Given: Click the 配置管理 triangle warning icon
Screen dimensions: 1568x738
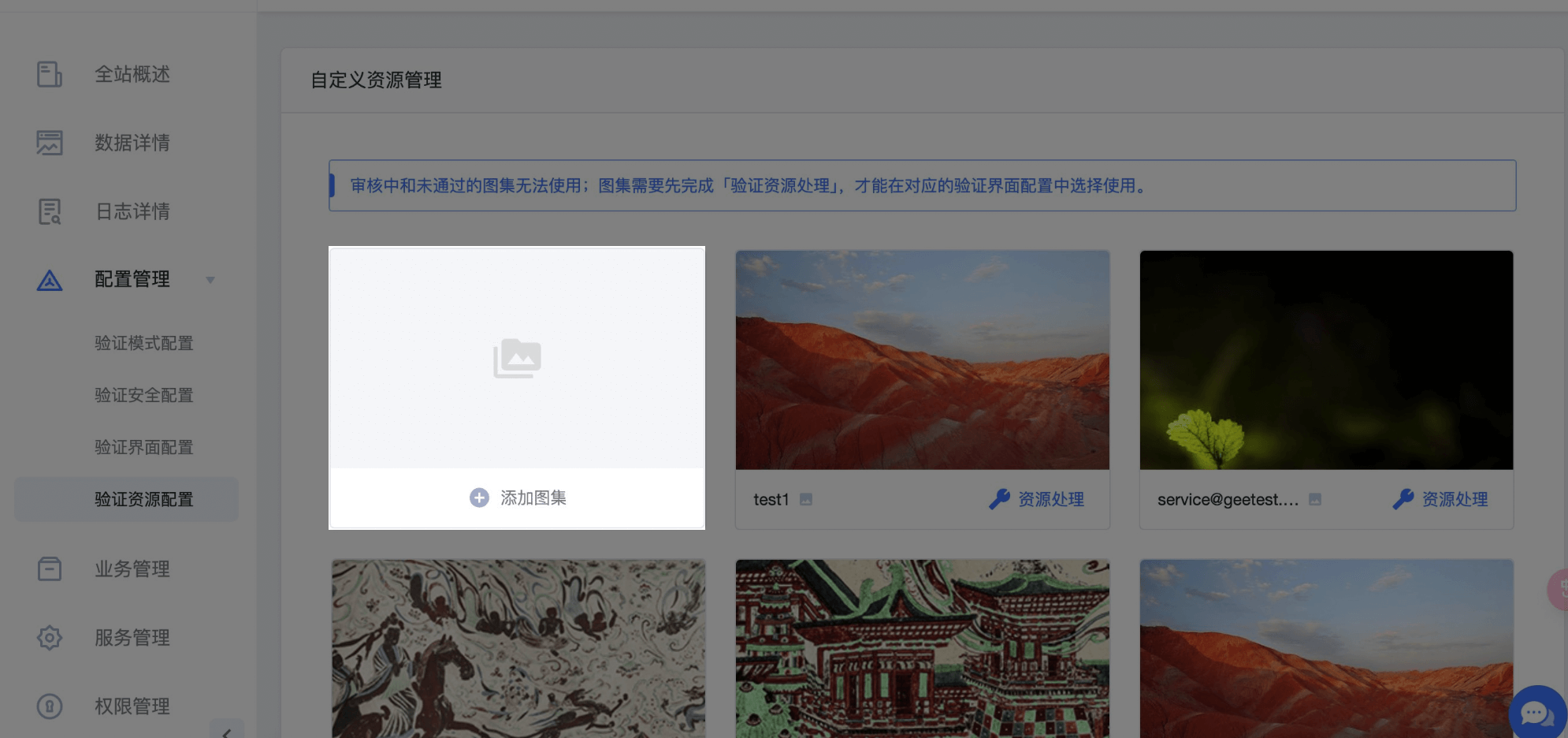Looking at the screenshot, I should pos(49,280).
